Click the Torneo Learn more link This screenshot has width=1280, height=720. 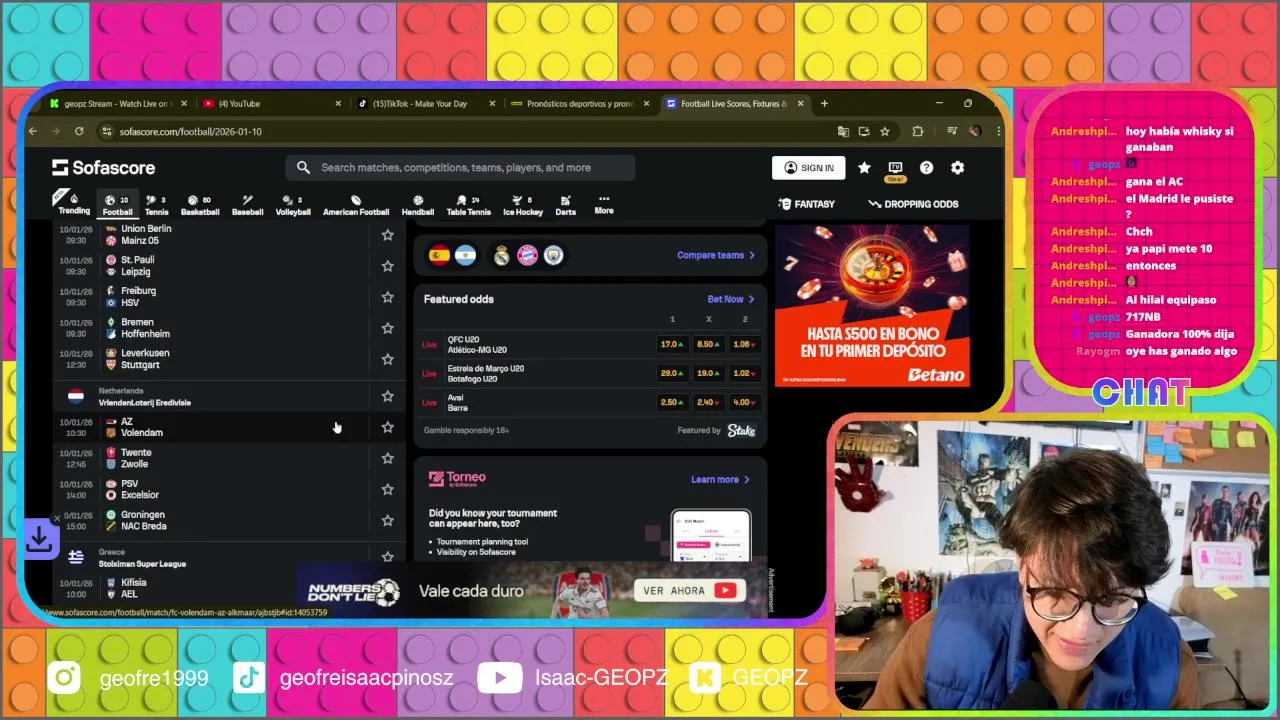point(720,479)
